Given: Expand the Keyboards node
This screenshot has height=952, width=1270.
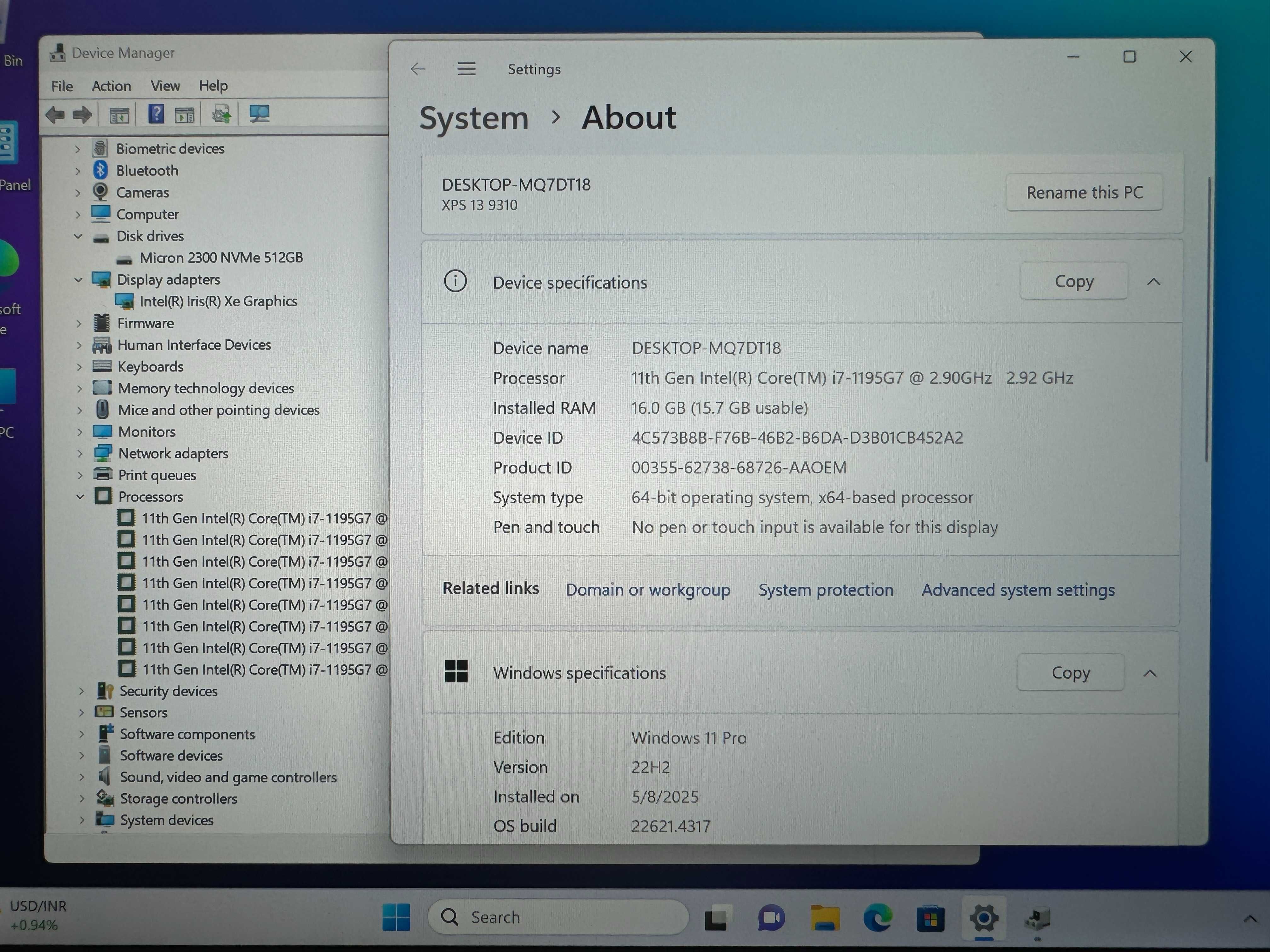Looking at the screenshot, I should [79, 367].
